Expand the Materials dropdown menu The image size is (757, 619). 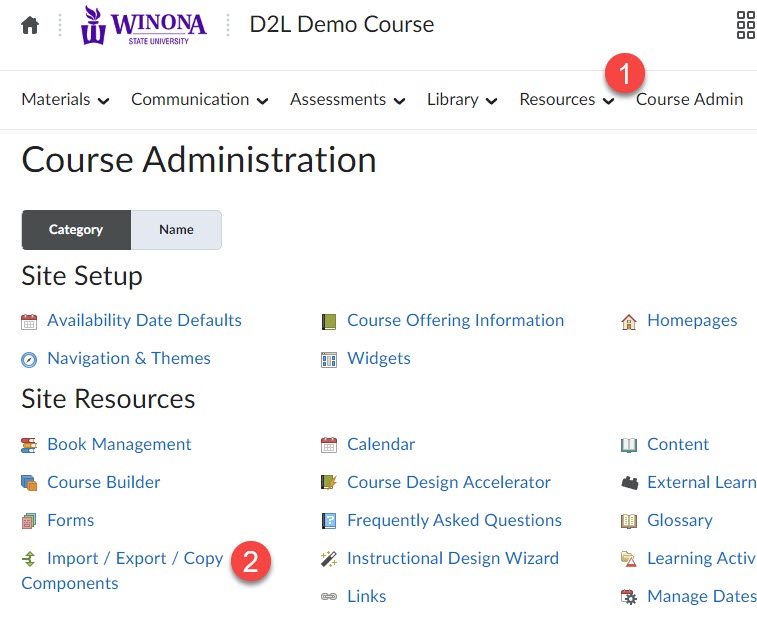click(65, 99)
